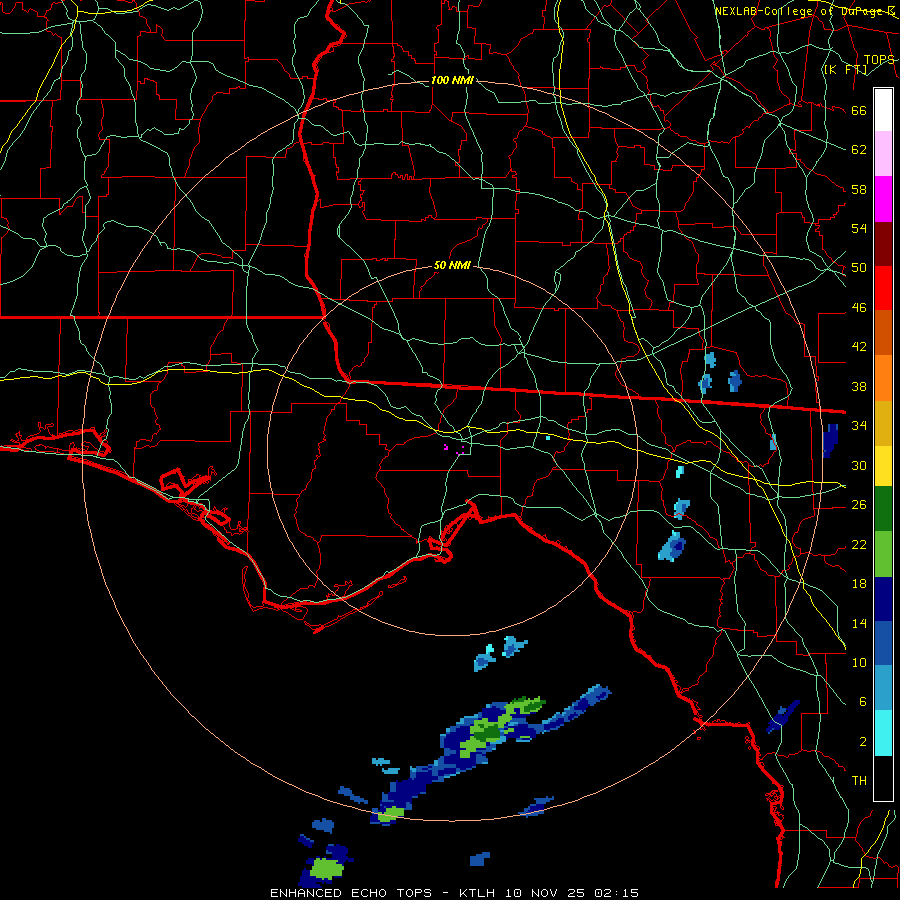This screenshot has width=900, height=900.
Task: Click the TOPS legend title
Action: [x=879, y=60]
